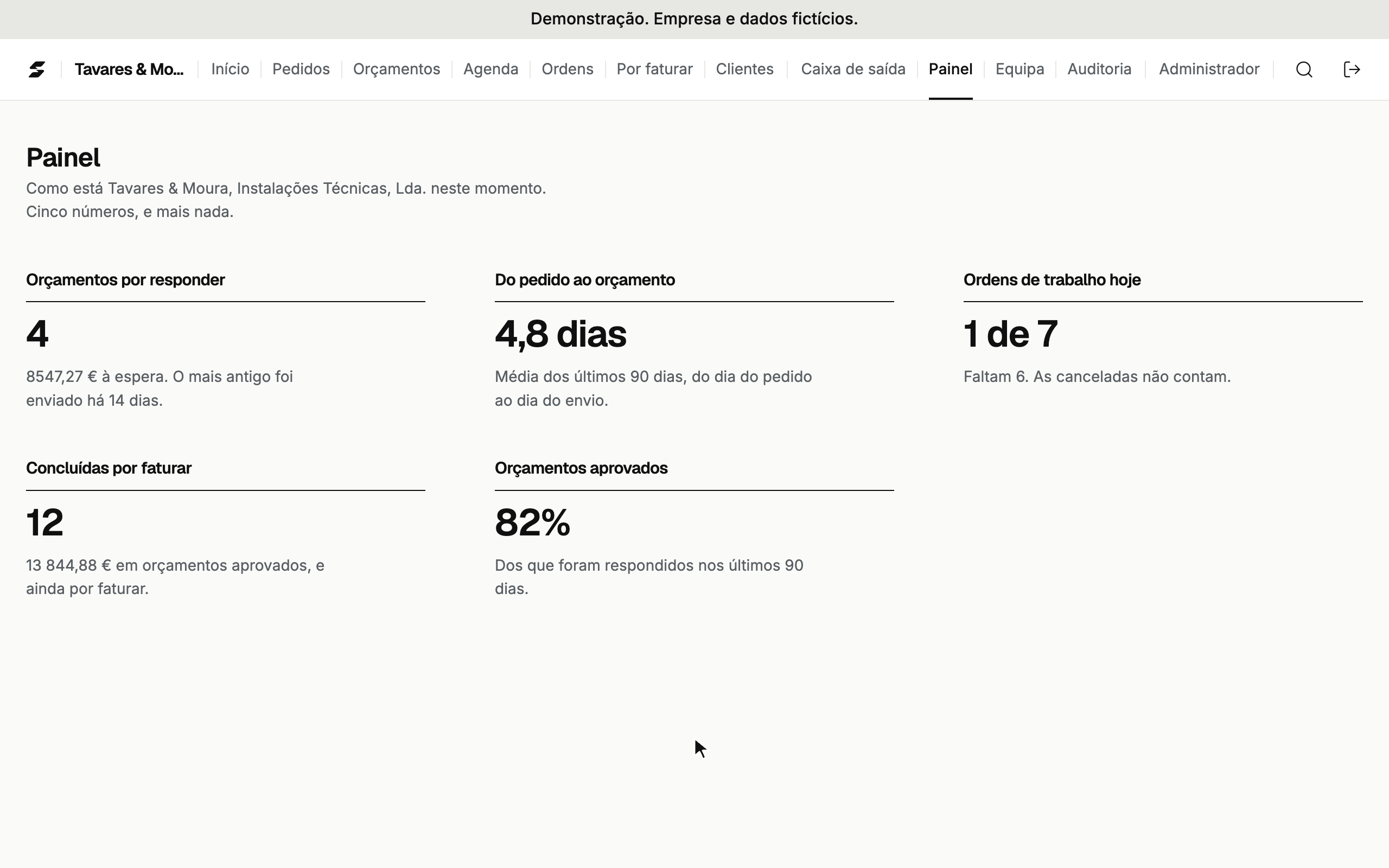Select the Ordens tab

point(568,69)
